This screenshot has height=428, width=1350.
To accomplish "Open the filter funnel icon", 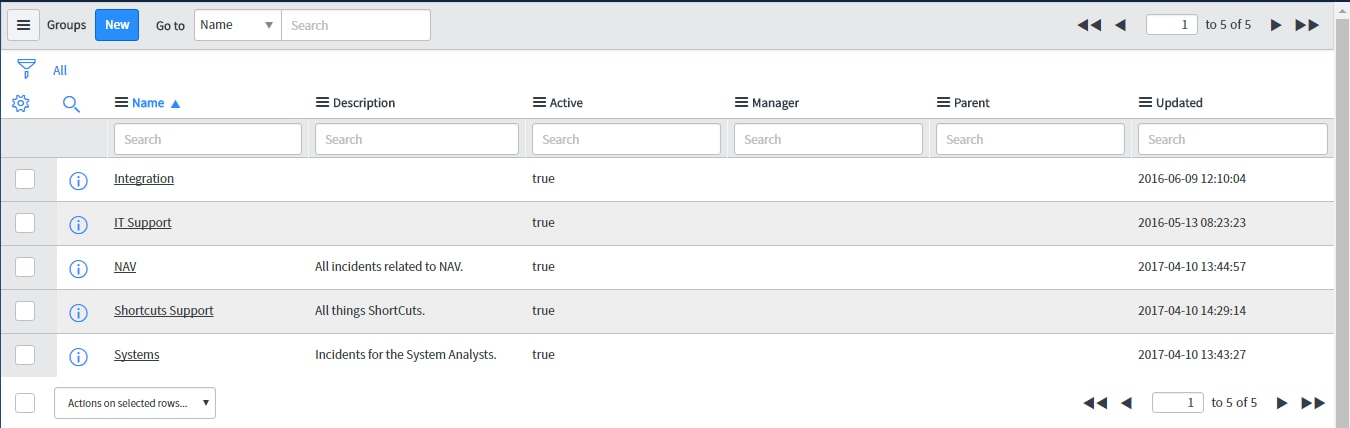I will pos(26,70).
